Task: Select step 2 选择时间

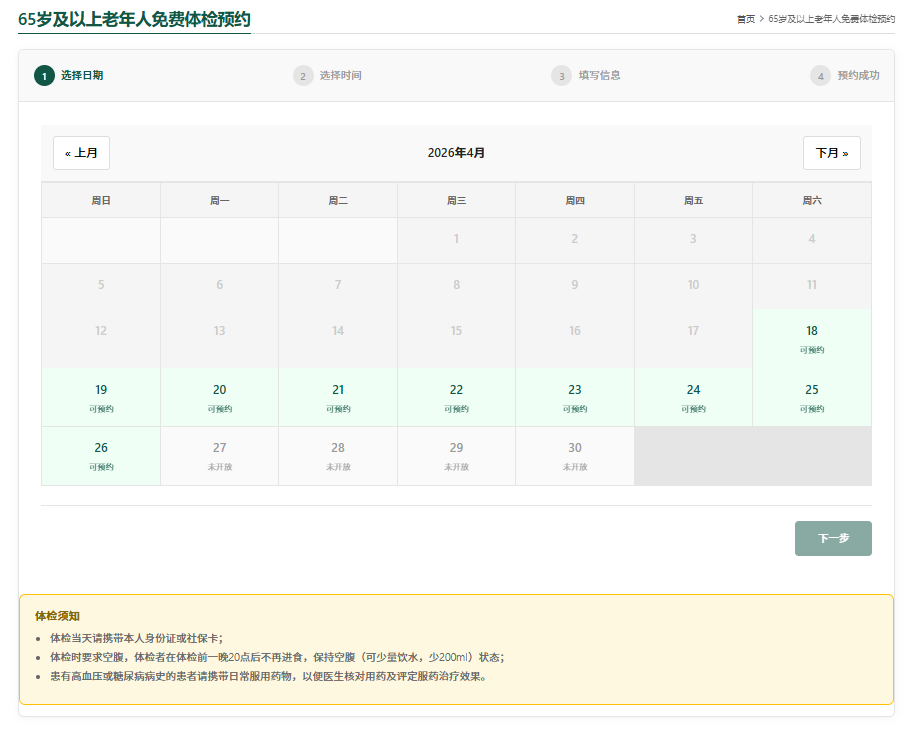Action: click(328, 76)
